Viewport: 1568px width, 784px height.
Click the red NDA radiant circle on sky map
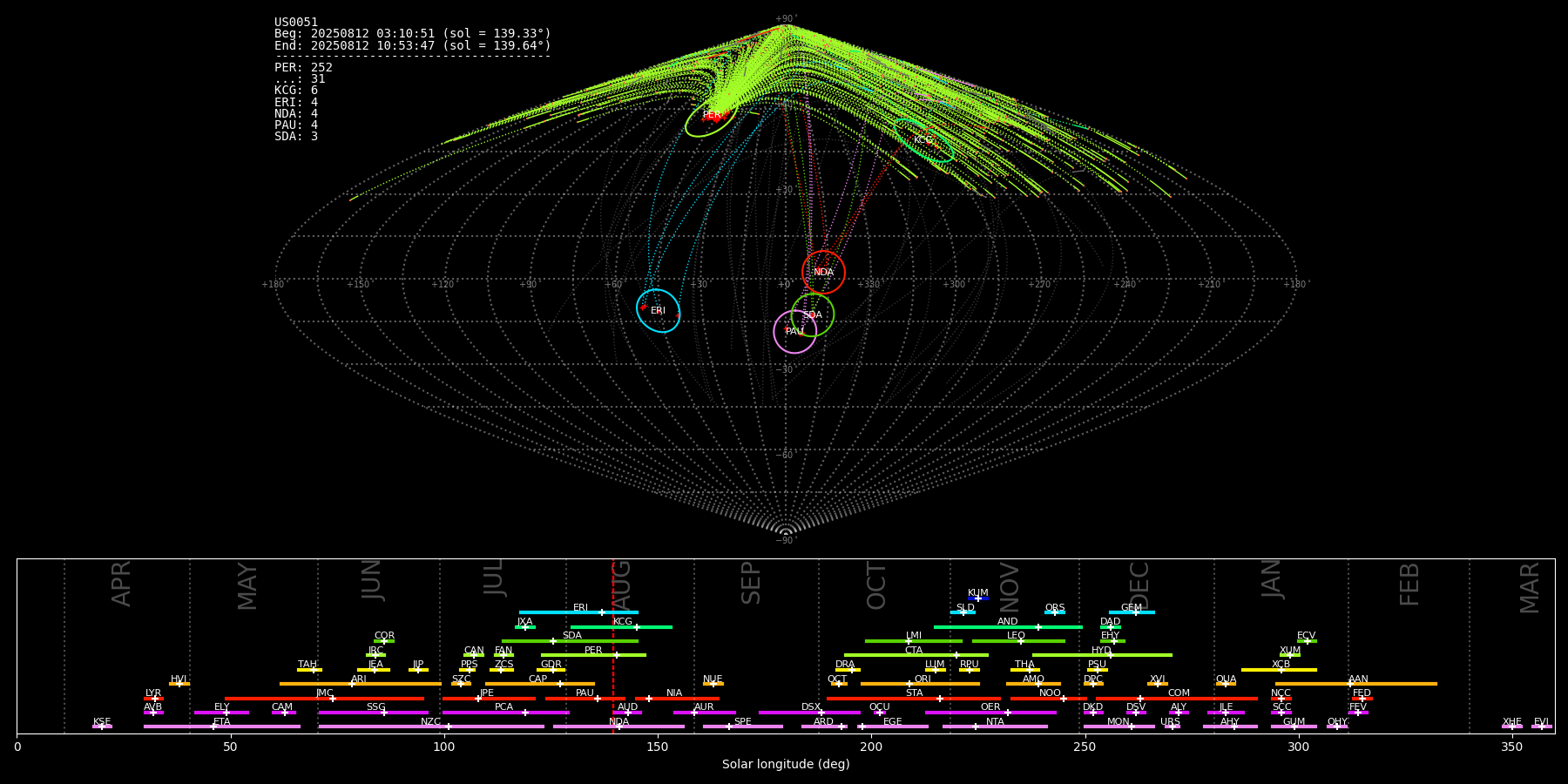[823, 272]
